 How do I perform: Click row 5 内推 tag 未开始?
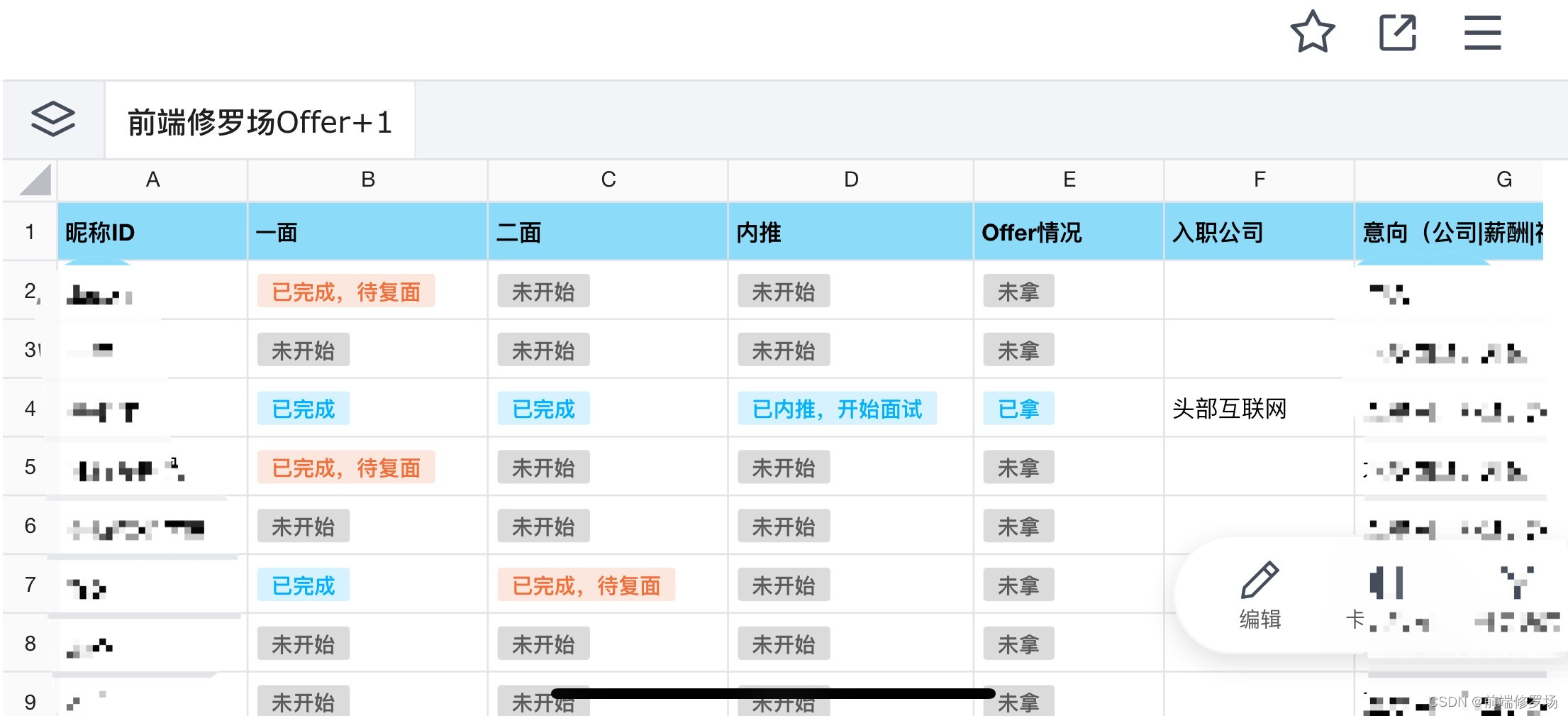click(x=784, y=468)
